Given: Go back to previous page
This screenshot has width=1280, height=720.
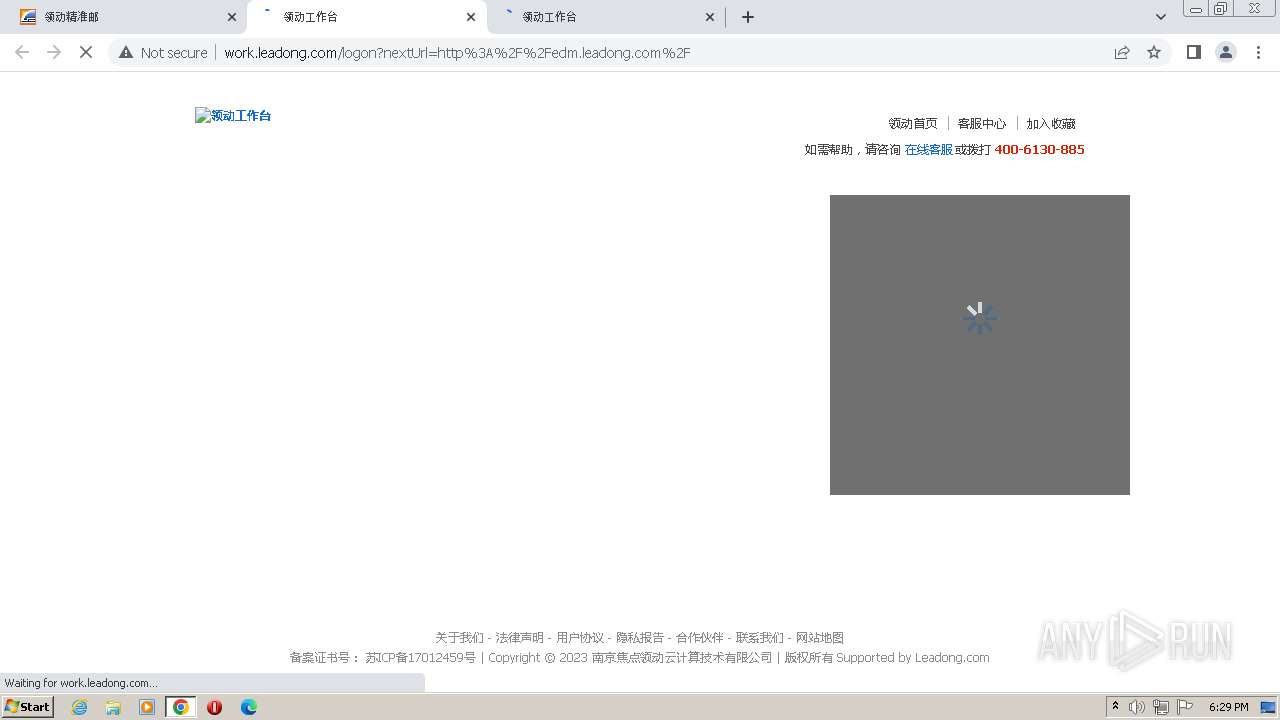Looking at the screenshot, I should pos(22,52).
